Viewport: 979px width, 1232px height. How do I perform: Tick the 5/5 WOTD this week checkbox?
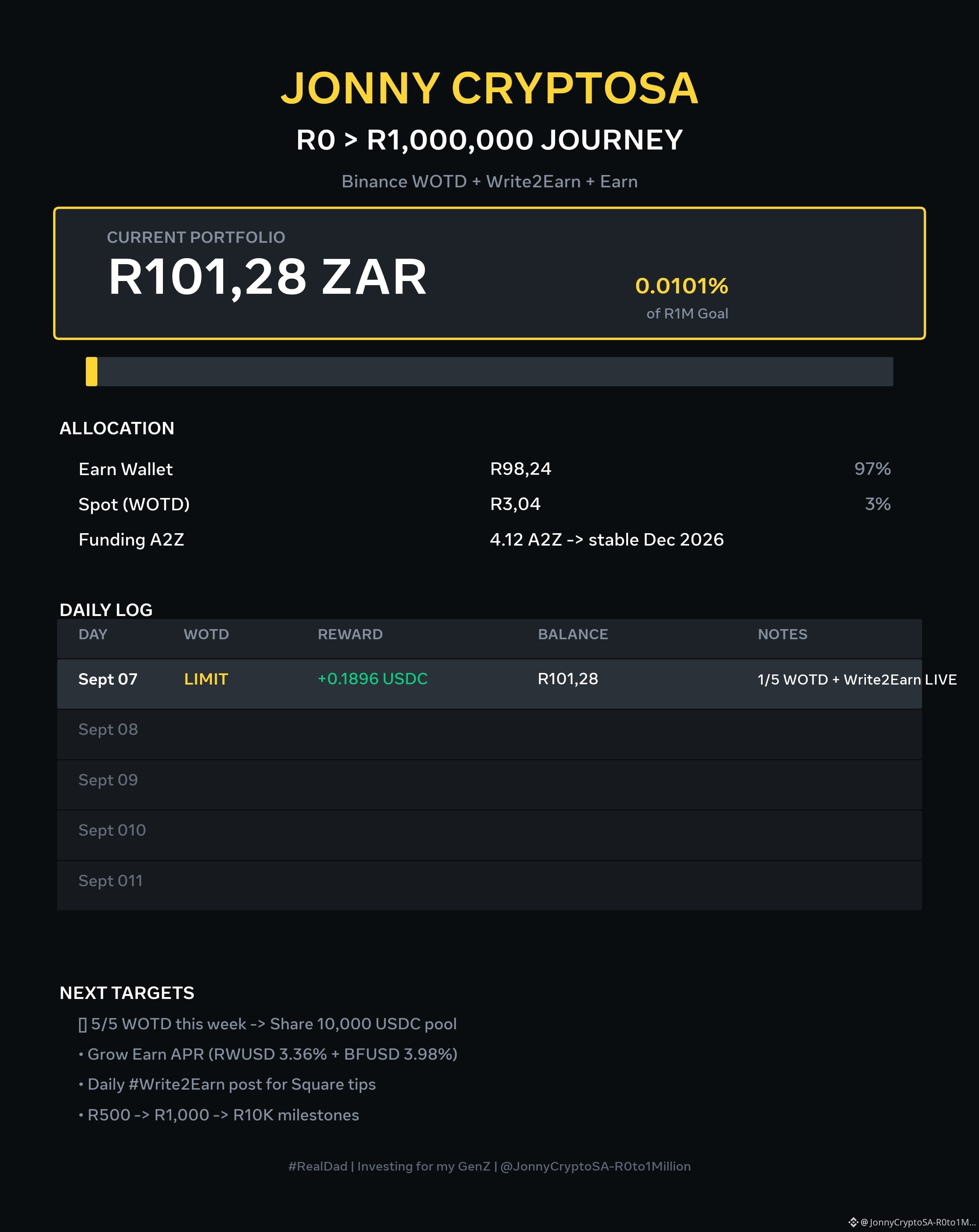(83, 1024)
